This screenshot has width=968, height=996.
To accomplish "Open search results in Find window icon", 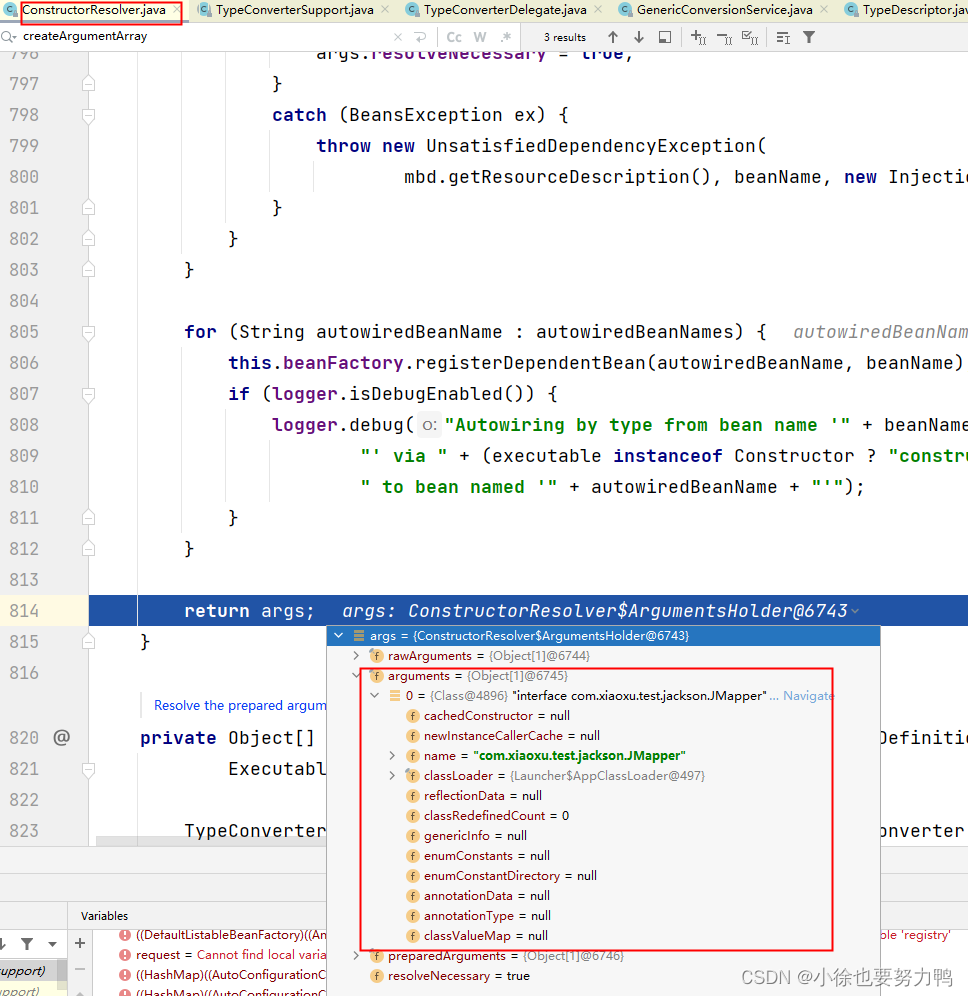I will coord(783,38).
